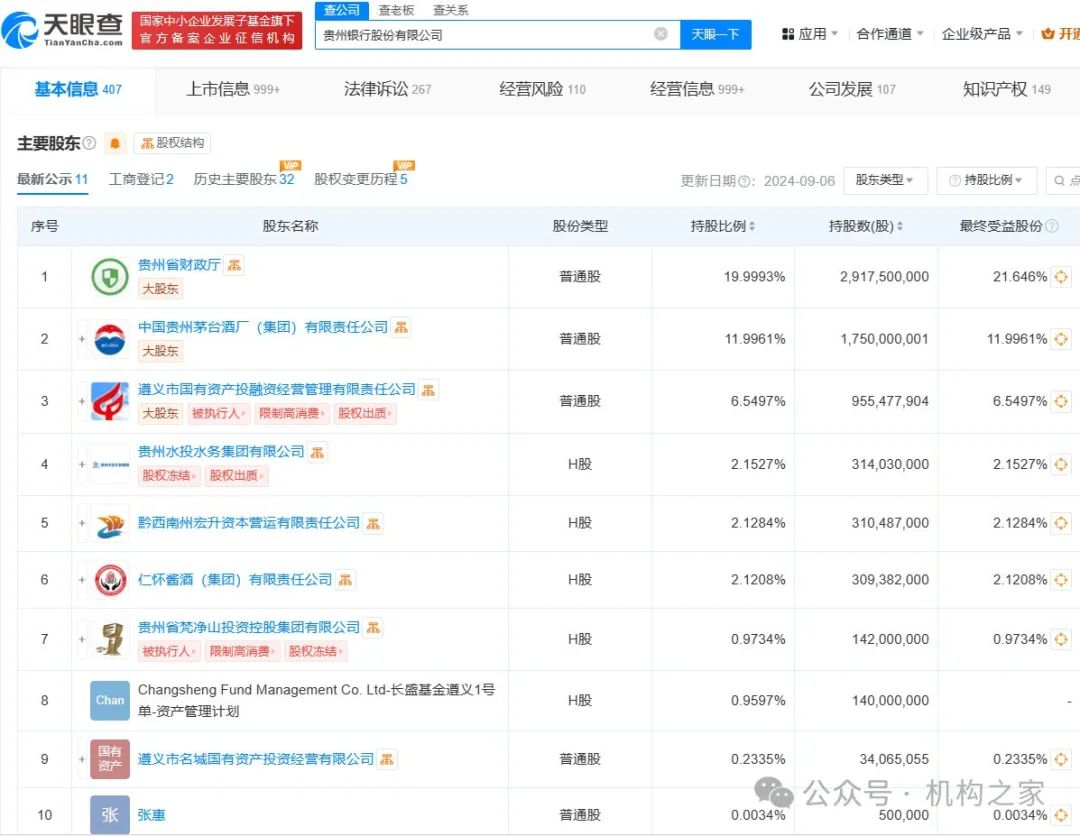Click the 限制高消费 tag under 梵净山投资
The width and height of the screenshot is (1080, 836).
242,651
